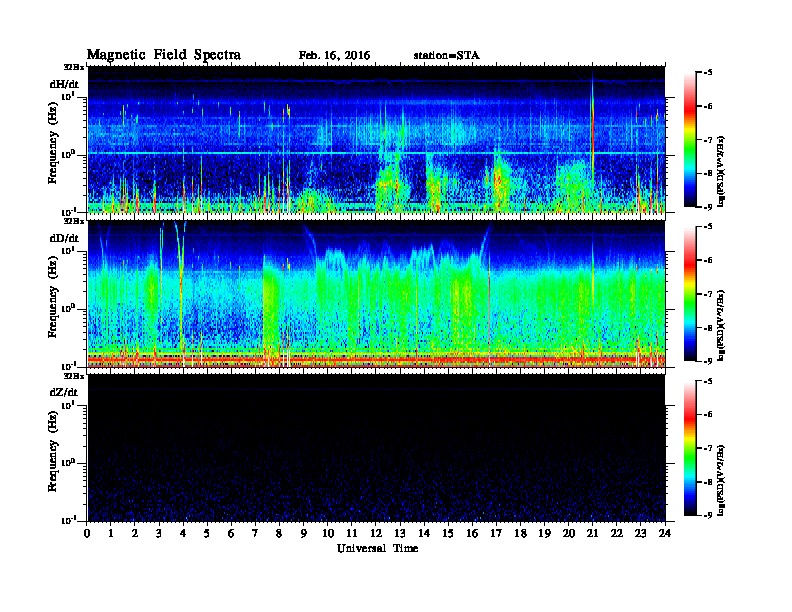
Task: Click the "-5" value on the dZ/dt color scale
Action: tap(708, 381)
